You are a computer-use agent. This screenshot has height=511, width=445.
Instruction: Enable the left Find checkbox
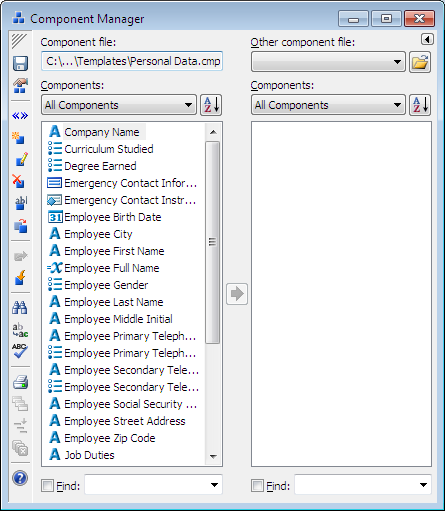coord(47,485)
